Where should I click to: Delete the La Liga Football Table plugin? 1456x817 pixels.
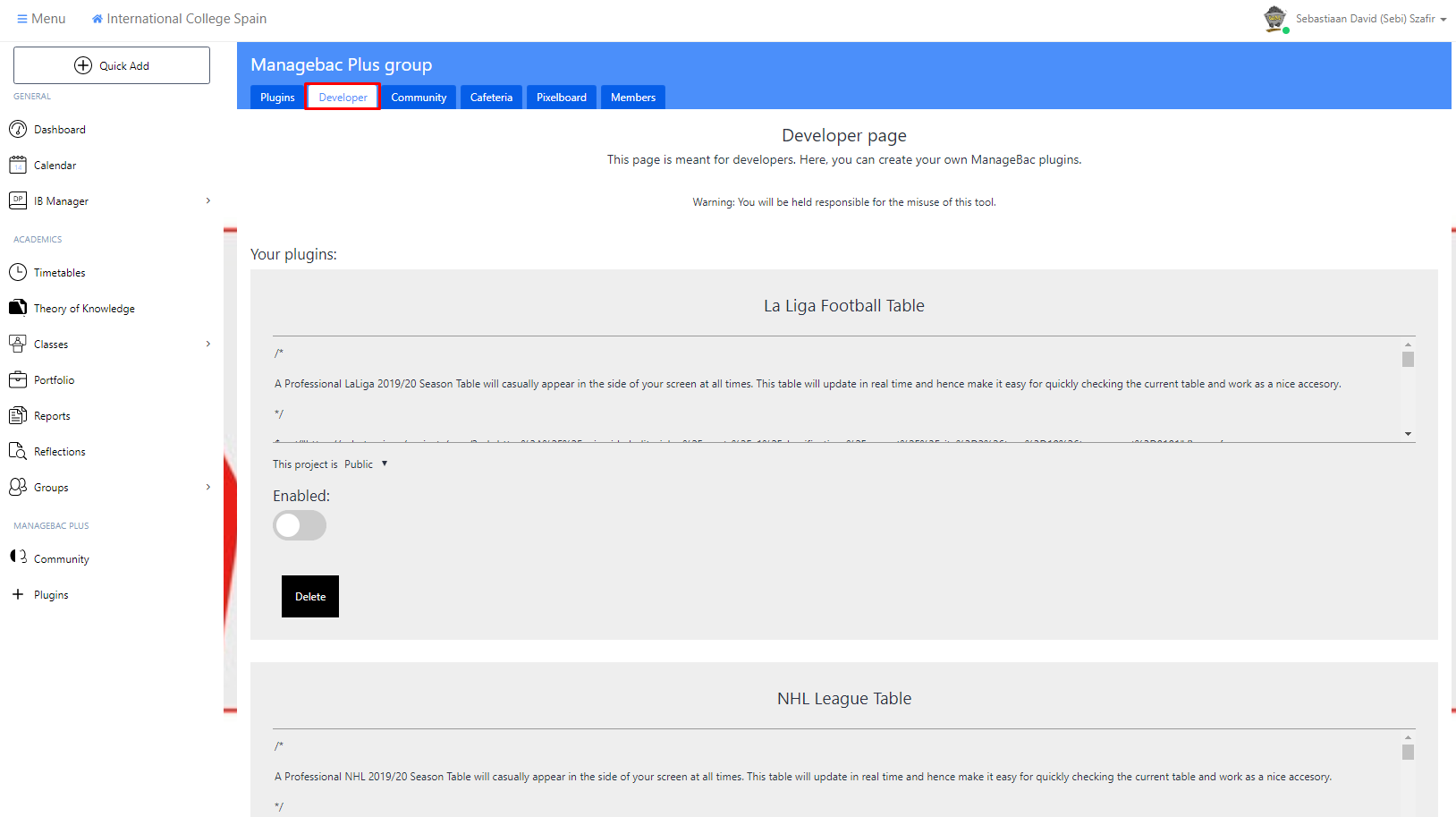[310, 596]
